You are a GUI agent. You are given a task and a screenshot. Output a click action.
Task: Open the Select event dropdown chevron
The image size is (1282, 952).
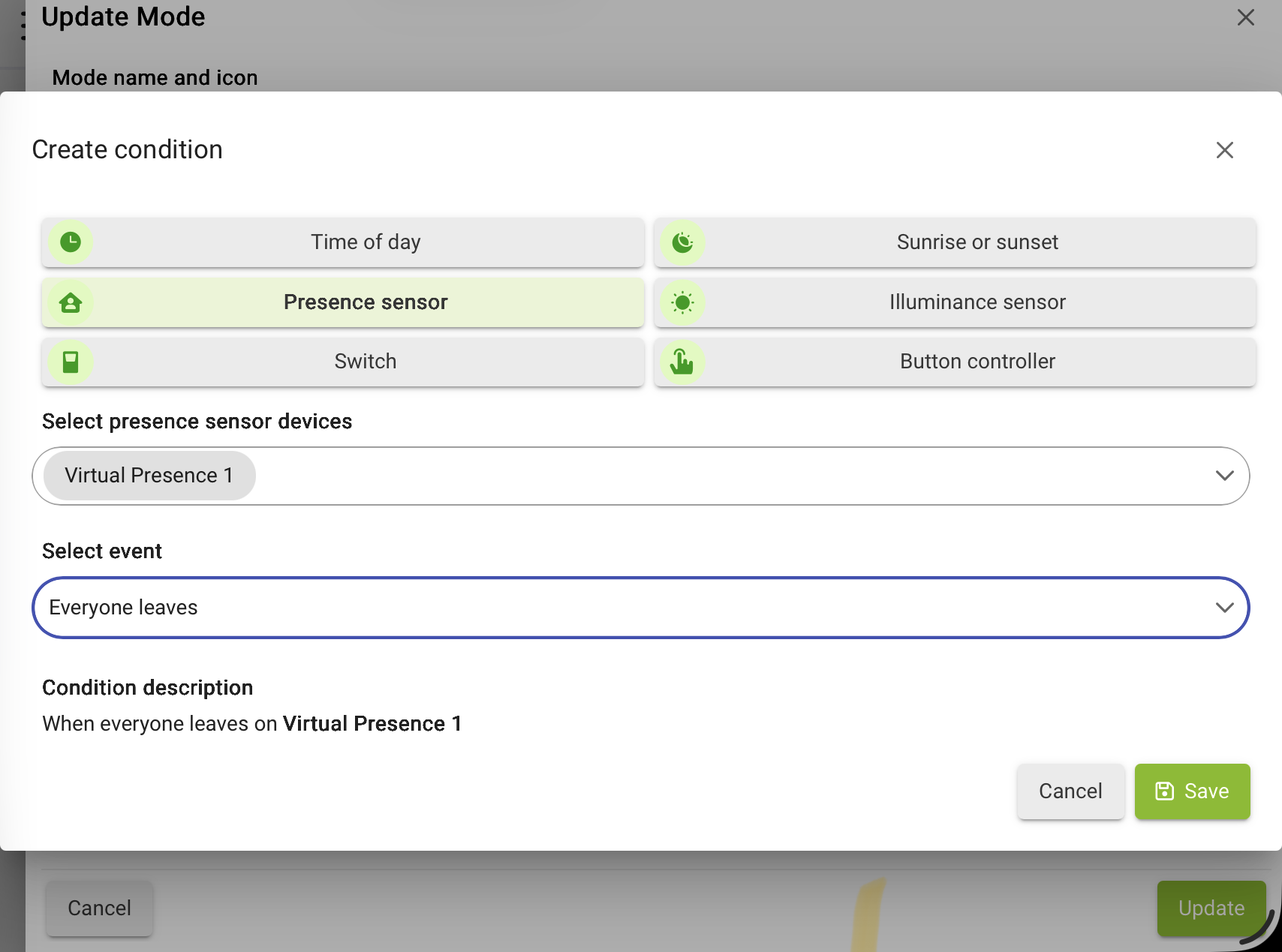1224,608
